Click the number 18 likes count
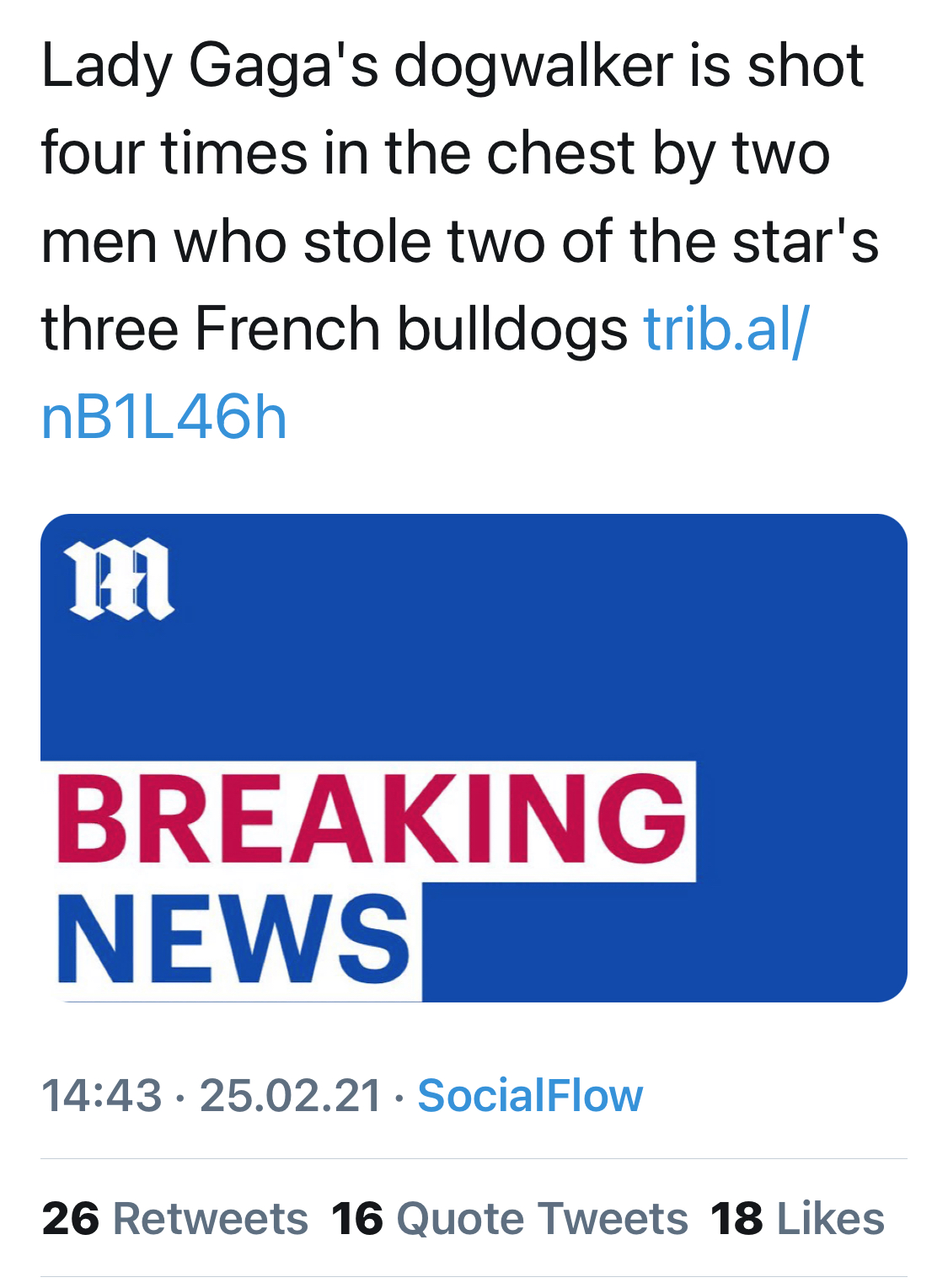The width and height of the screenshot is (948, 1288). (736, 1219)
